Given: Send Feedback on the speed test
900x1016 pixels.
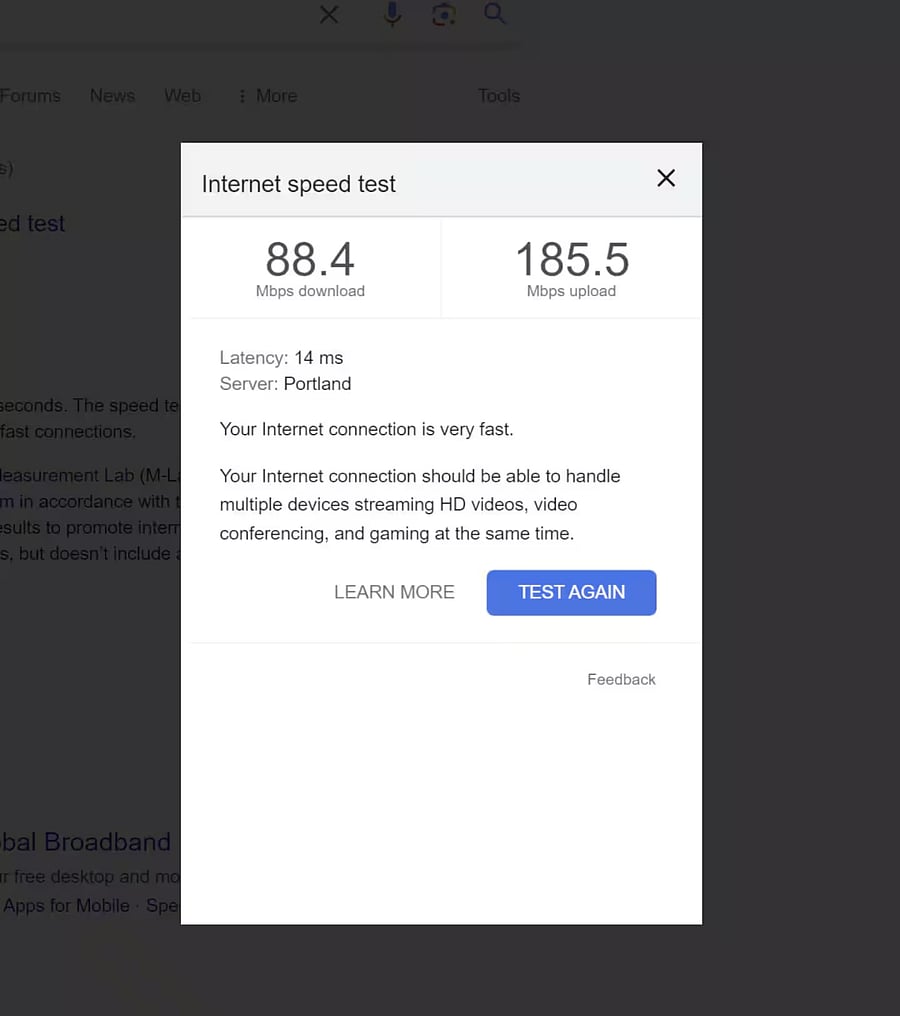Looking at the screenshot, I should (x=621, y=679).
